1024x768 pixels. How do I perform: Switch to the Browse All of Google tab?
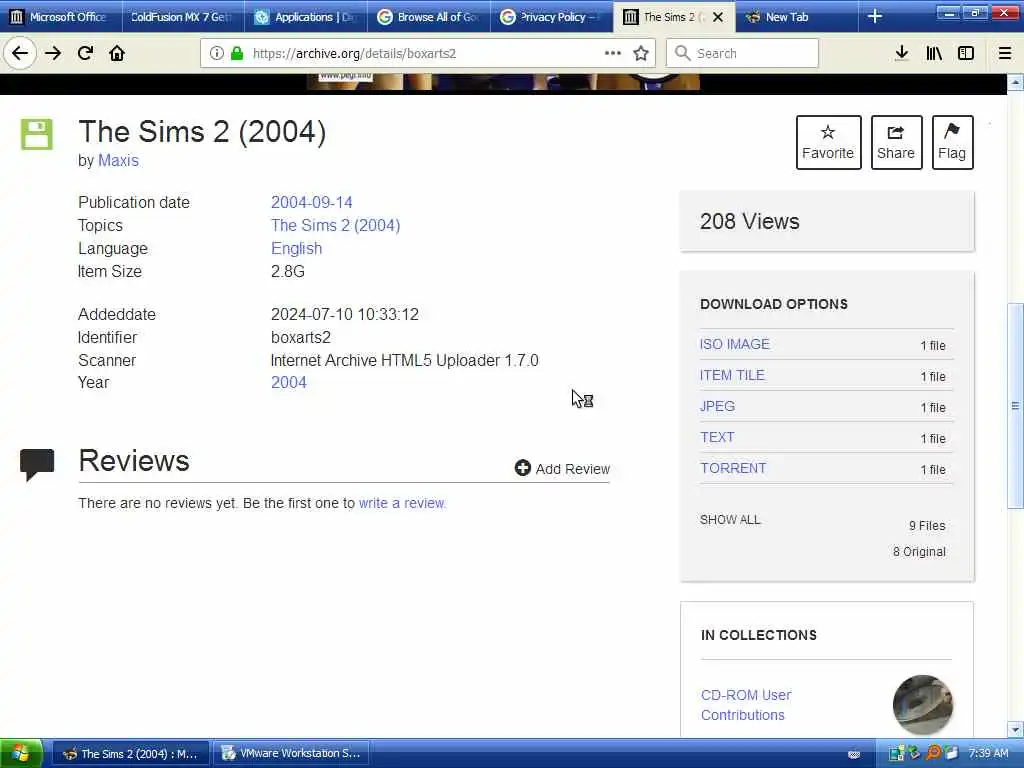[428, 17]
